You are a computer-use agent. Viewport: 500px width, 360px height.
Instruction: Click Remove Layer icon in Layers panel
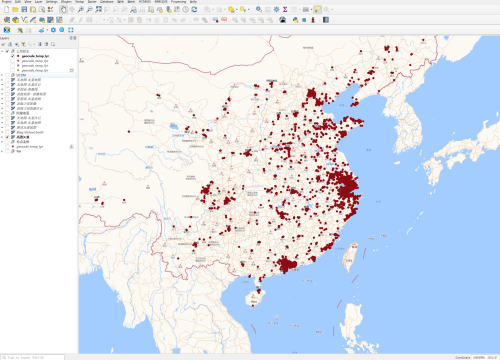pos(53,44)
